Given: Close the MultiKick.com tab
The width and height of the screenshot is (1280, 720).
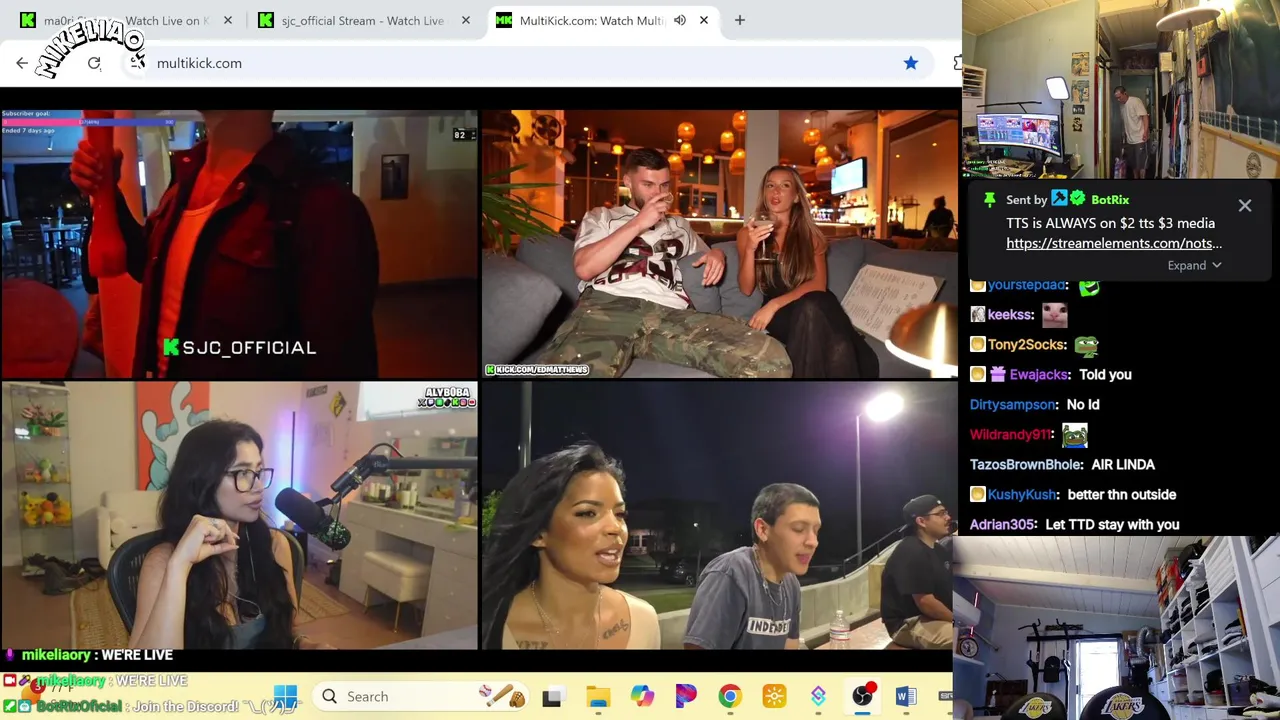Looking at the screenshot, I should pyautogui.click(x=704, y=20).
